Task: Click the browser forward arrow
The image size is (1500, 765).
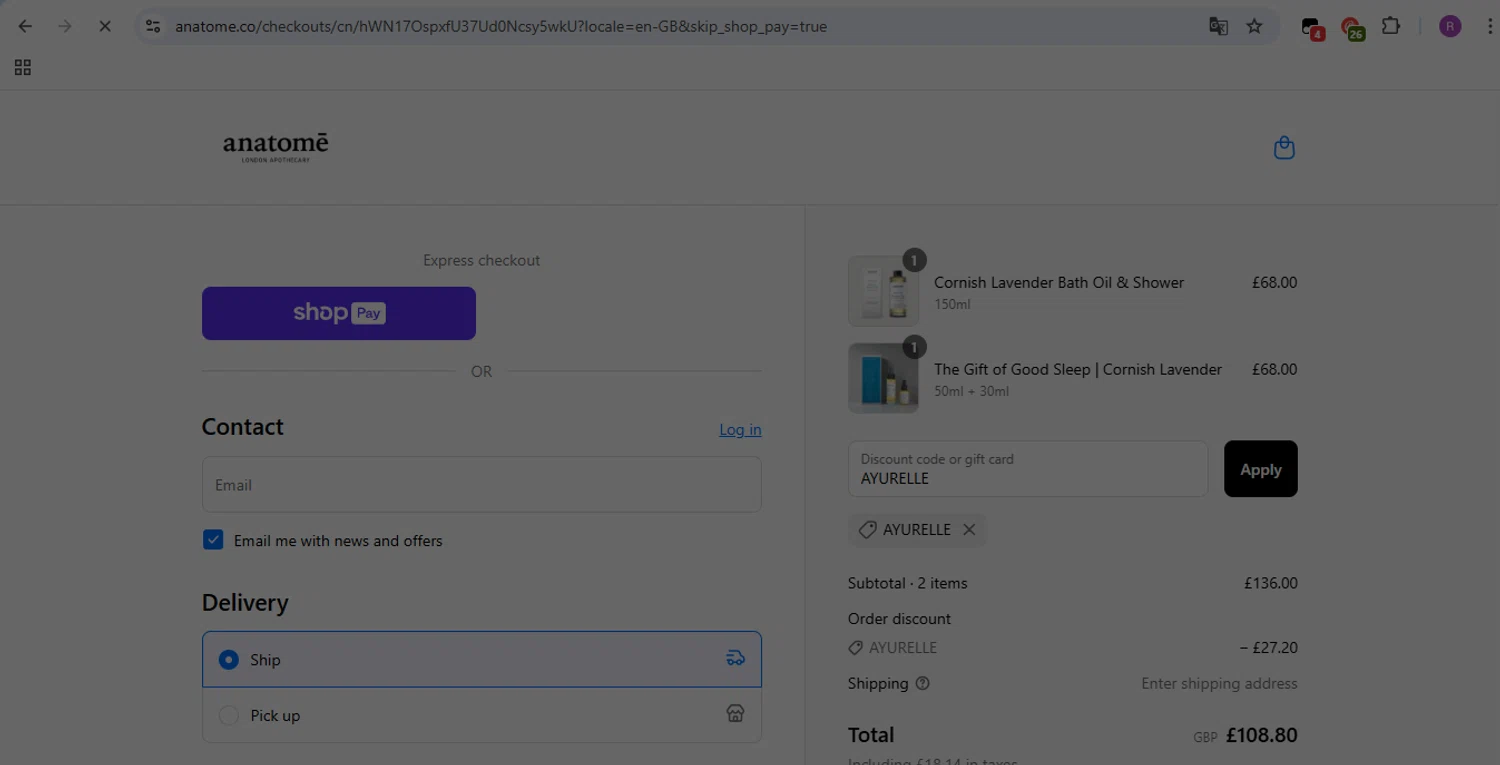Action: point(65,27)
